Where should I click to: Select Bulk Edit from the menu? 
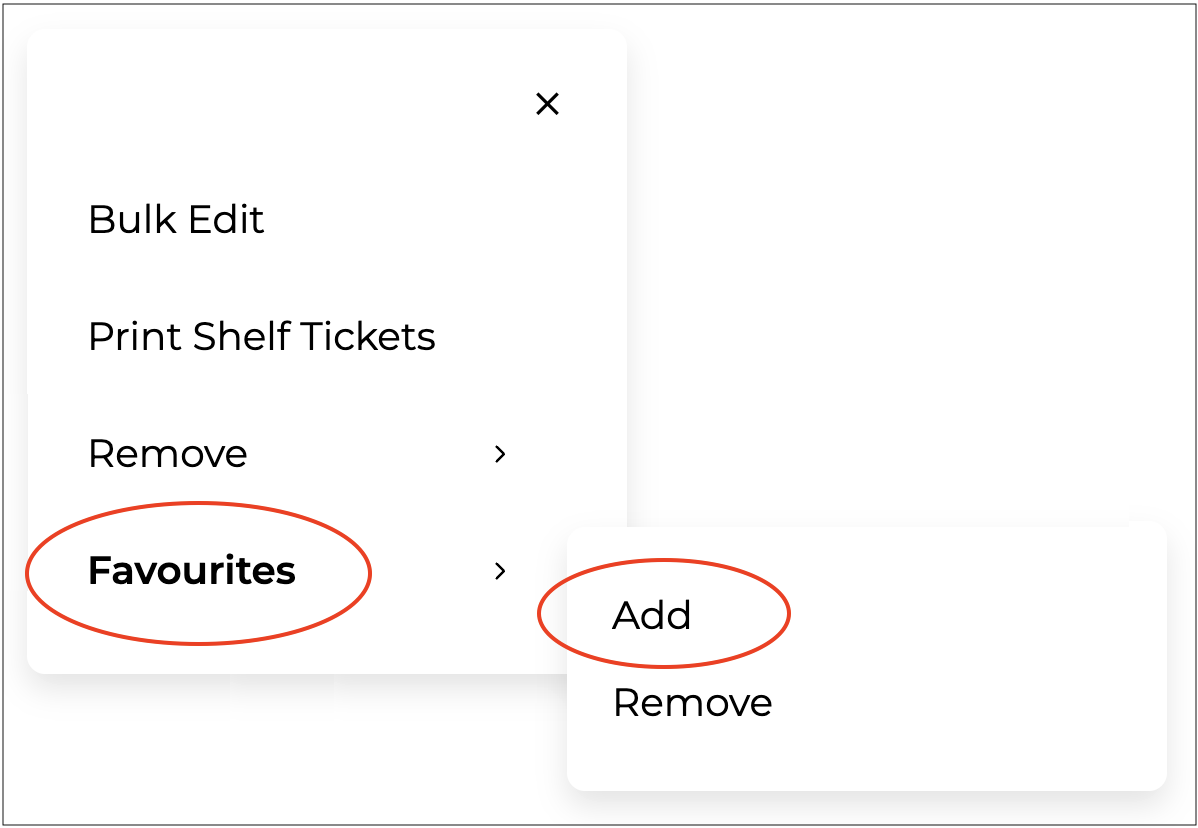[176, 220]
